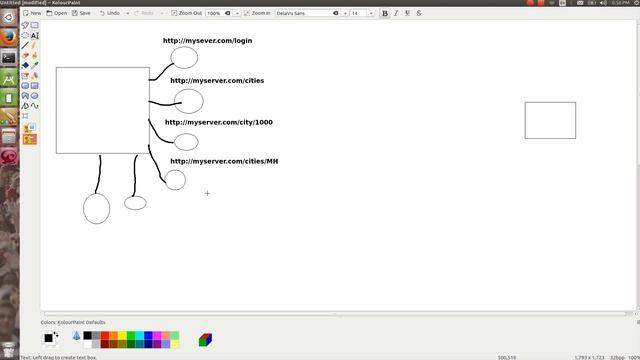Image resolution: width=640 pixels, height=360 pixels.
Task: Pick the white color swatch
Action: pos(87,344)
